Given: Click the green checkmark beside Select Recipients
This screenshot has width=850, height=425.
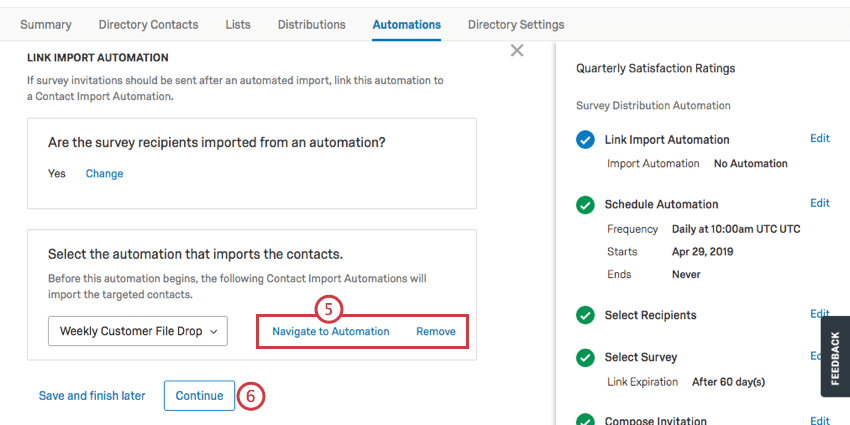Looking at the screenshot, I should (585, 315).
